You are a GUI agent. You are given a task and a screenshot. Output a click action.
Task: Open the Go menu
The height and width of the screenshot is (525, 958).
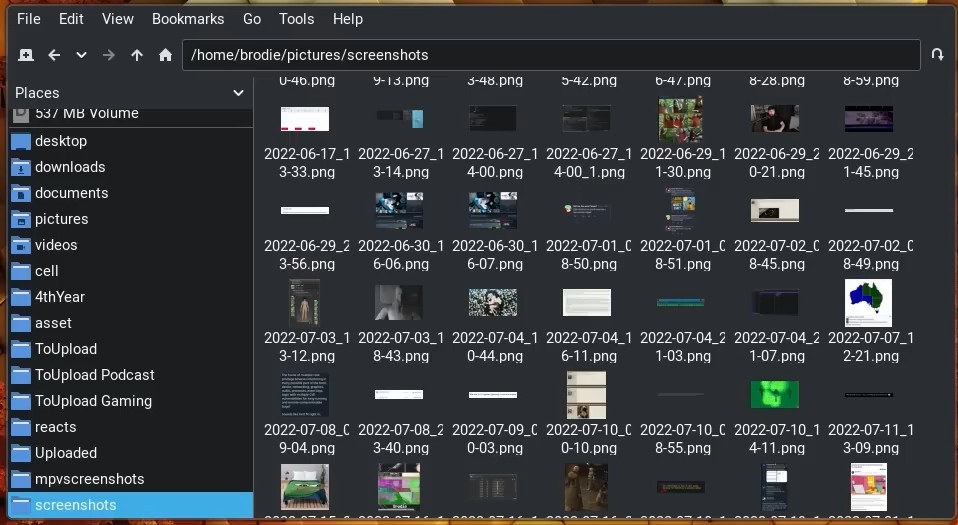[252, 19]
